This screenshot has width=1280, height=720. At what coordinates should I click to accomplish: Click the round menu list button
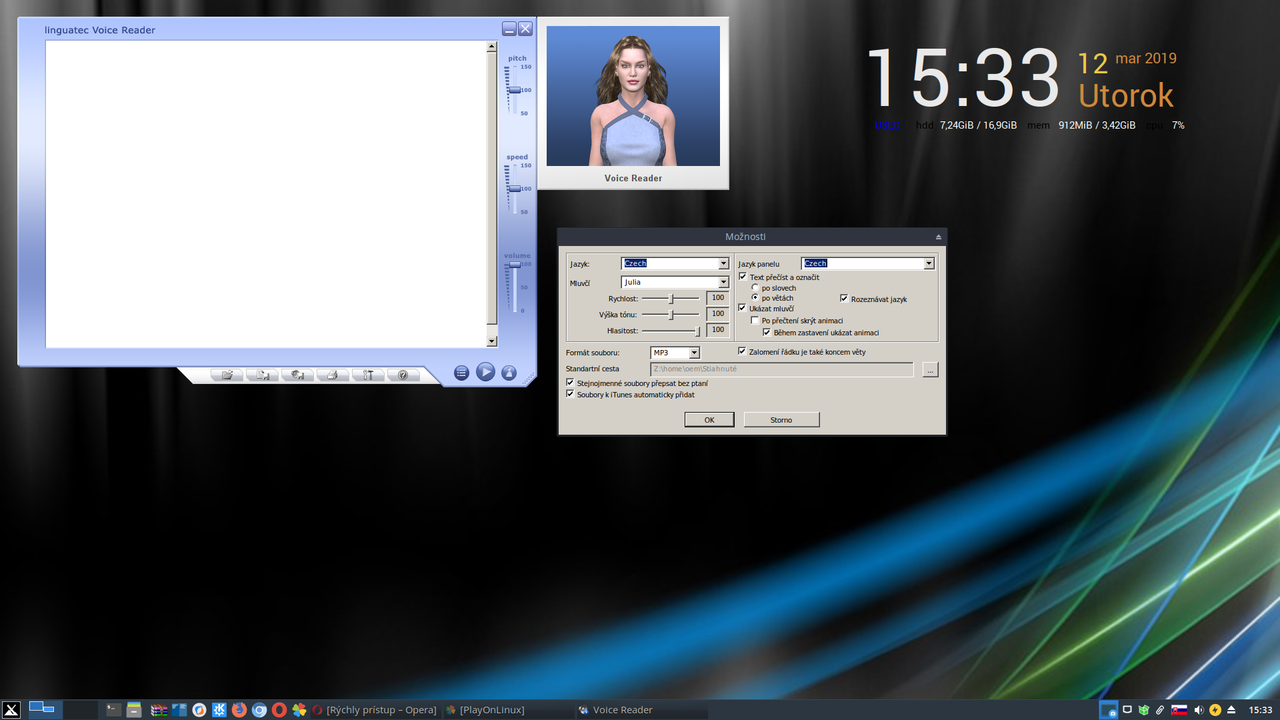(x=461, y=373)
